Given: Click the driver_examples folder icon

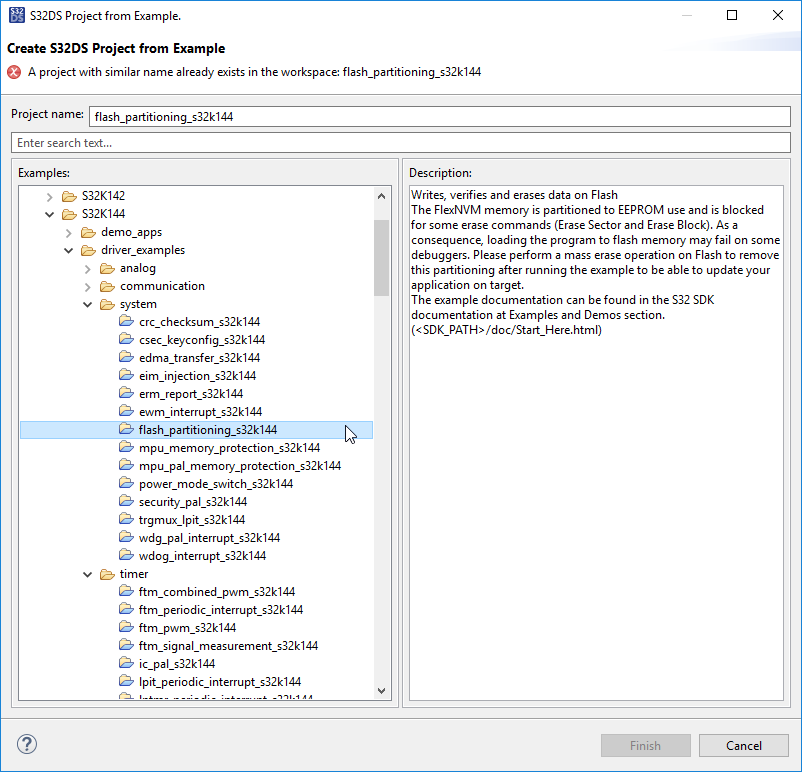Looking at the screenshot, I should 88,250.
